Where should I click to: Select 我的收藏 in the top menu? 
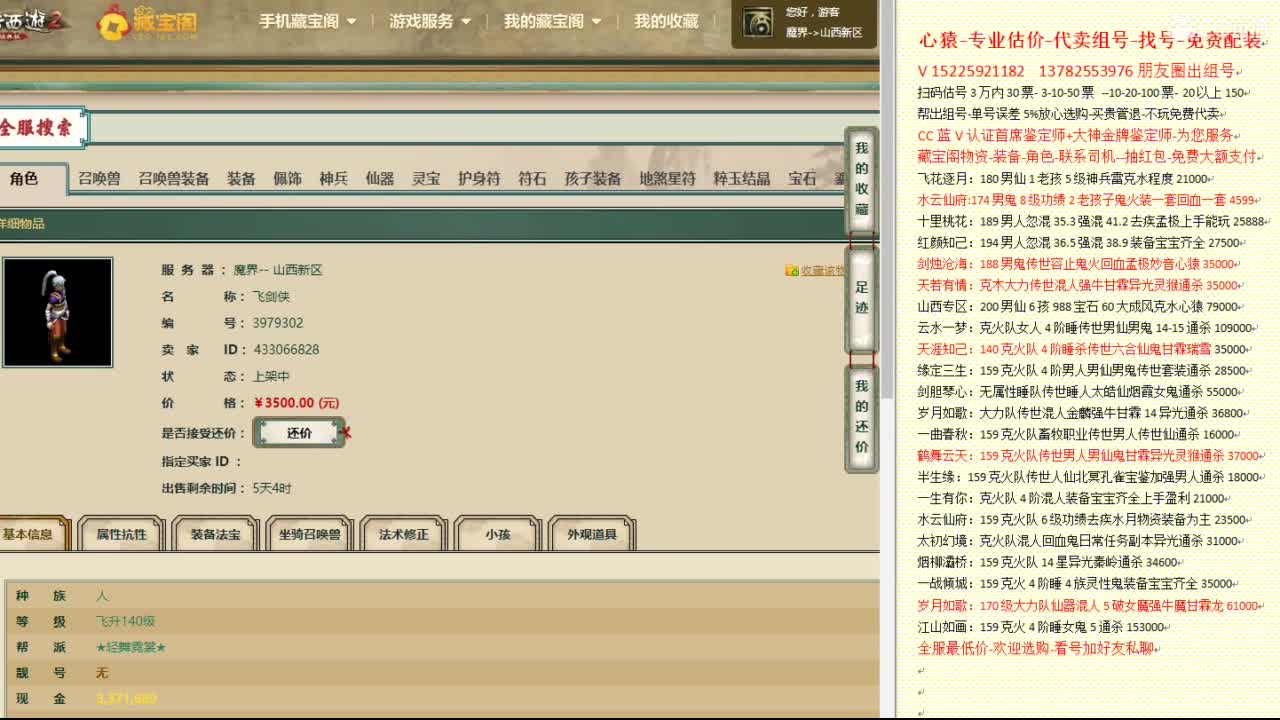click(x=664, y=21)
